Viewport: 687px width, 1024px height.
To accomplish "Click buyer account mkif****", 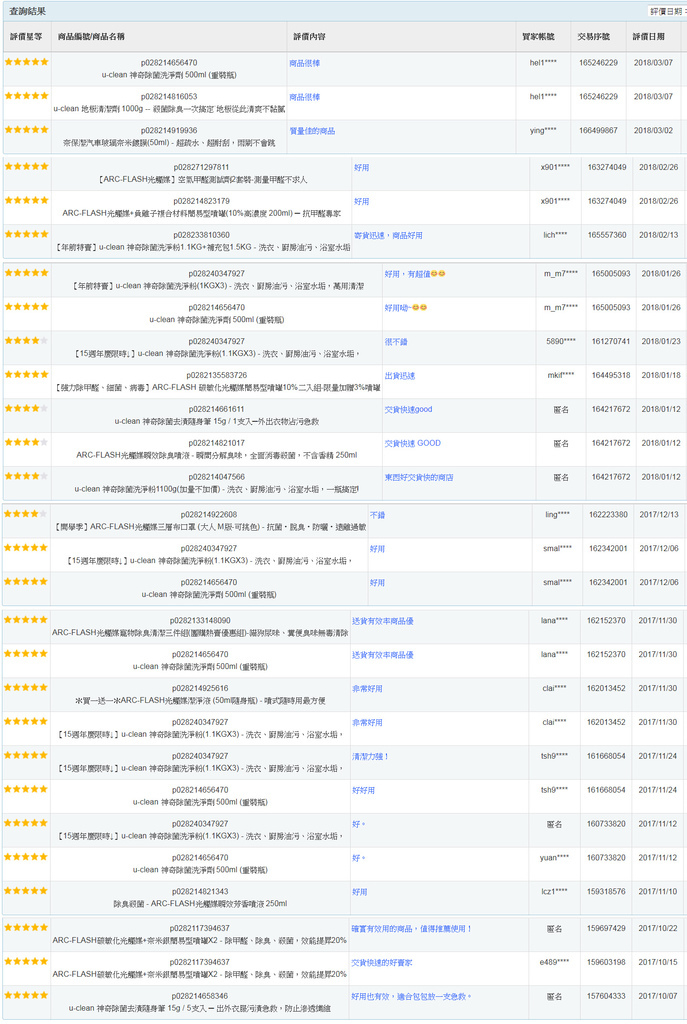I will point(561,376).
